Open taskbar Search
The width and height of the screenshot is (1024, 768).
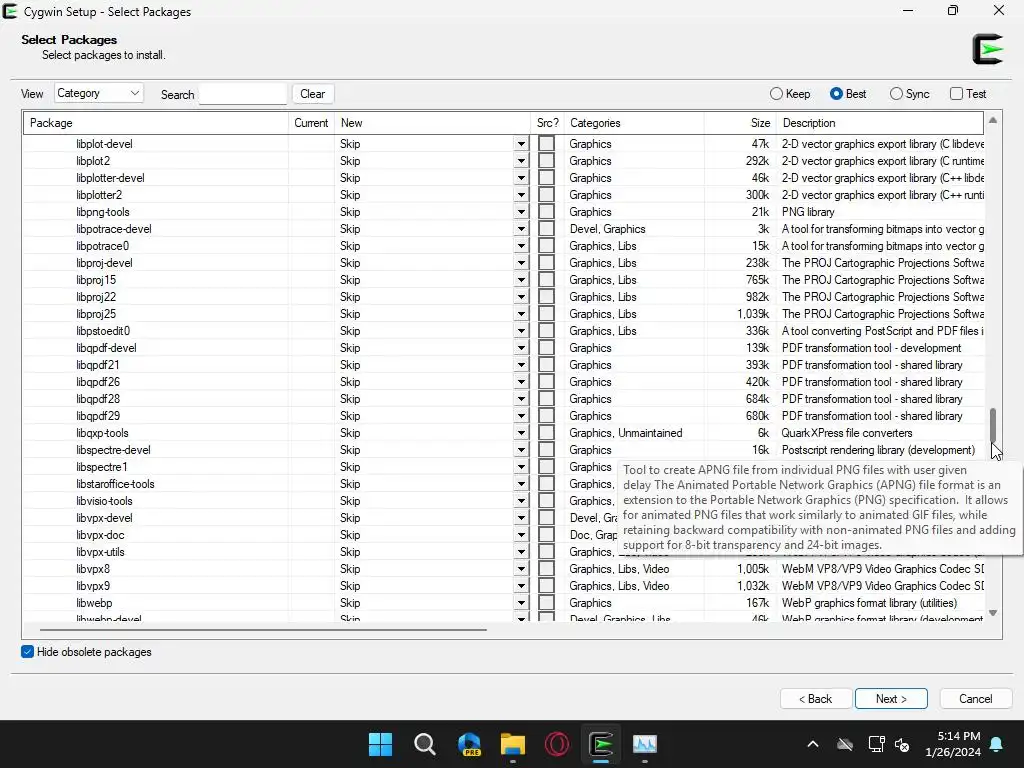[424, 744]
